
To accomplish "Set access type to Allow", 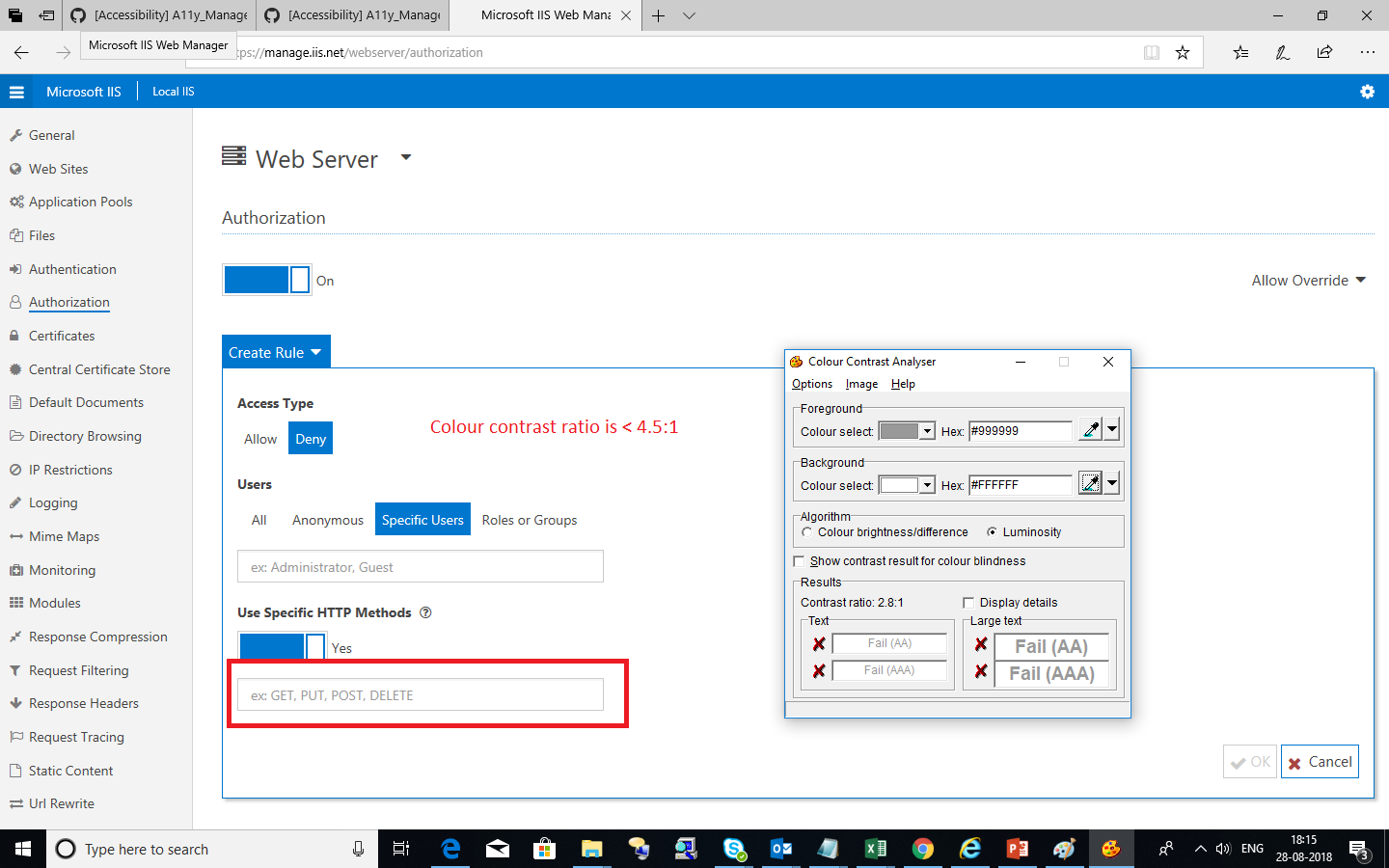I will (259, 438).
